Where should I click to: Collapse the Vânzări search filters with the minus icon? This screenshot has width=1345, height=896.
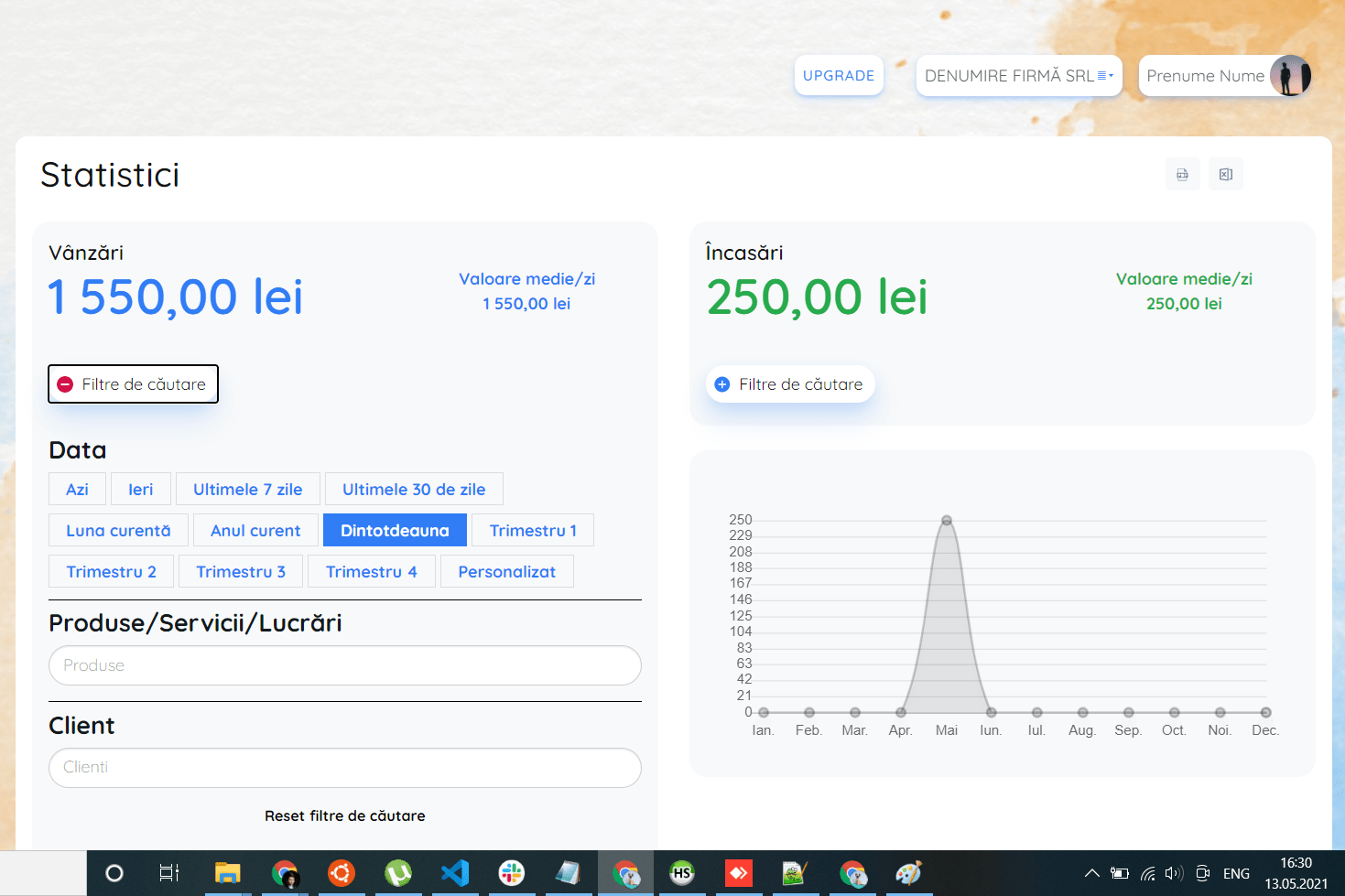coord(64,383)
